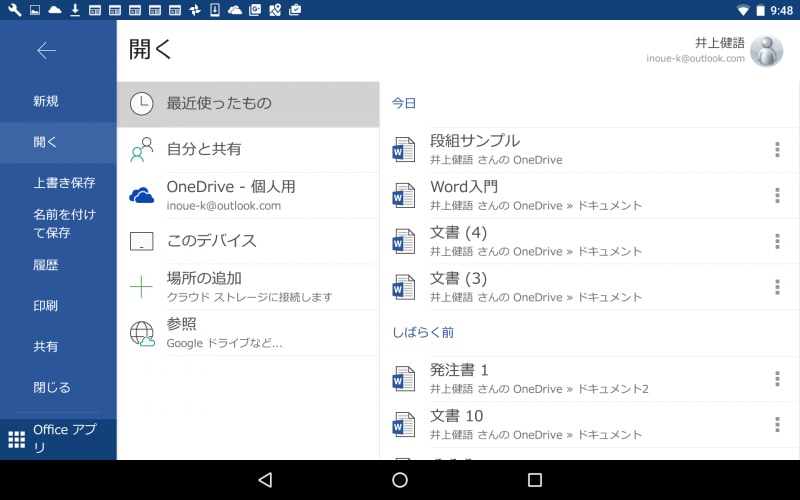The width and height of the screenshot is (800, 500).
Task: Click the device icon for このデバイス
Action: coord(141,241)
